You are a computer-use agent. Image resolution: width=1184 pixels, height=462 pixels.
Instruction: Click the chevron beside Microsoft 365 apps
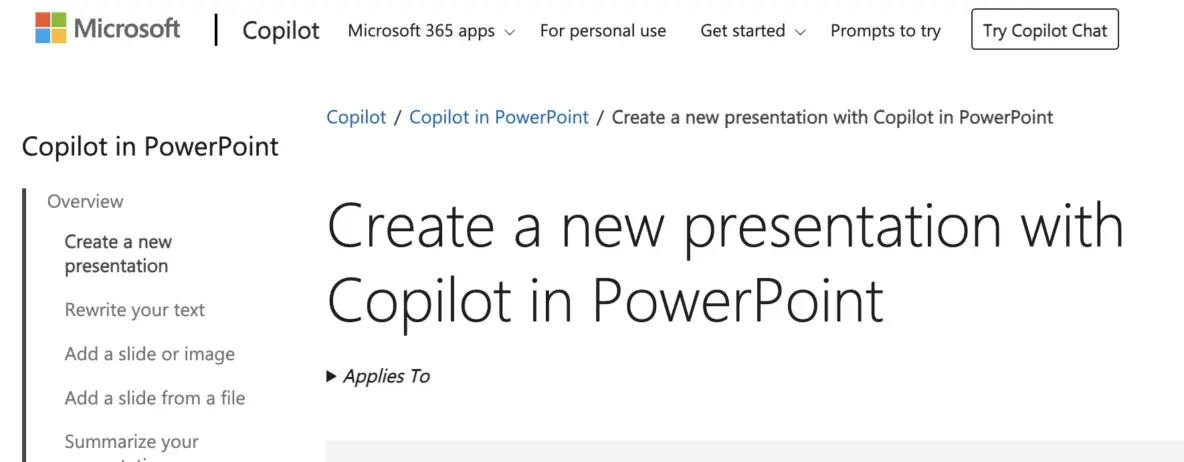(510, 32)
